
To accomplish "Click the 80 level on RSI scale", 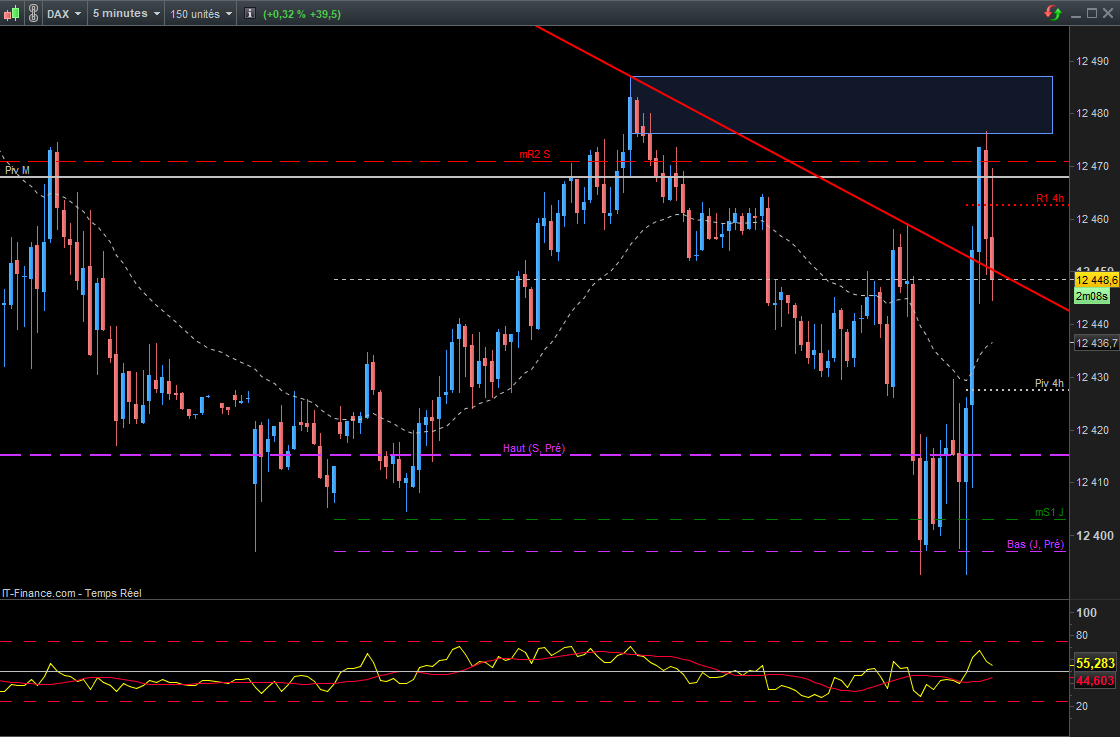I will click(x=1082, y=636).
